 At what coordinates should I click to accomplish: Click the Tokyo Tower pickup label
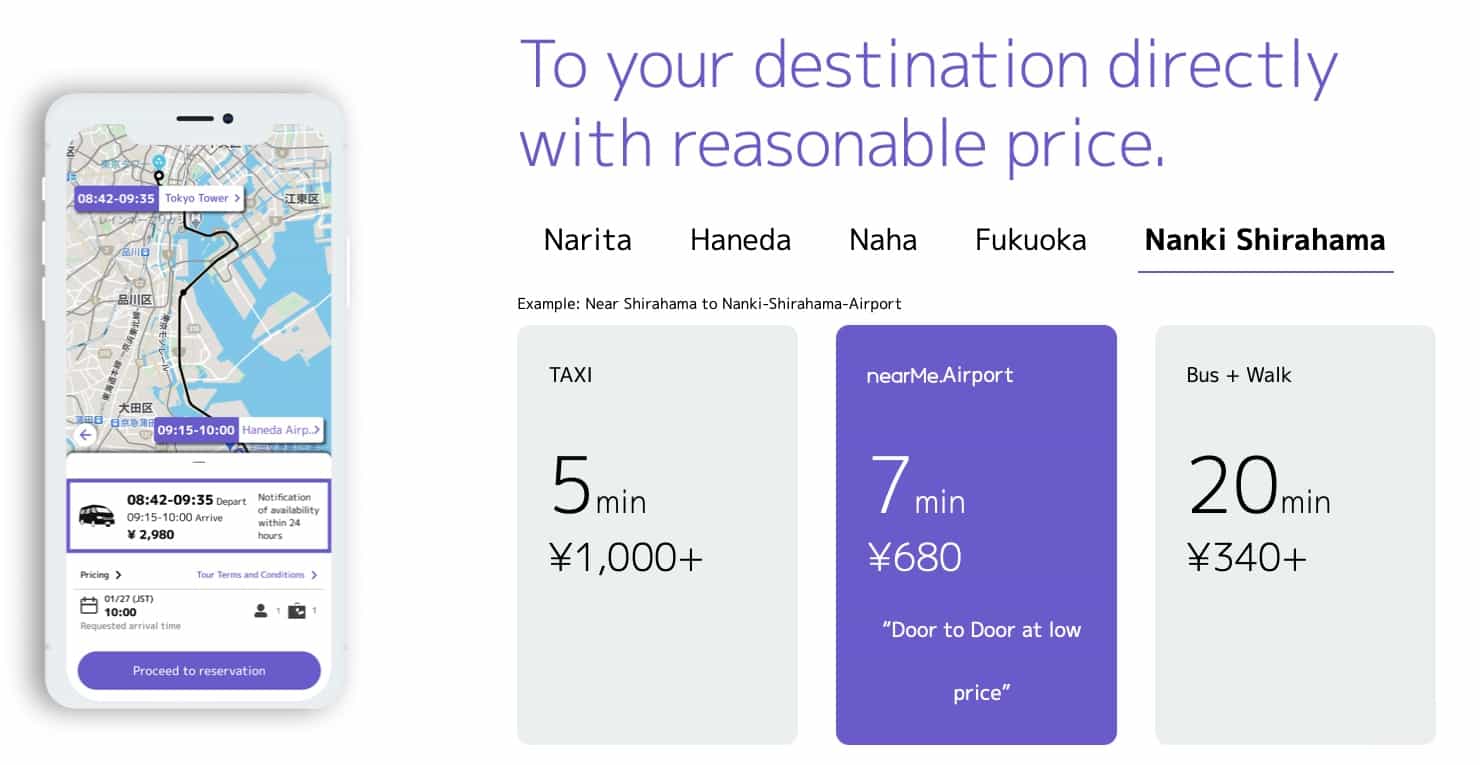(202, 198)
